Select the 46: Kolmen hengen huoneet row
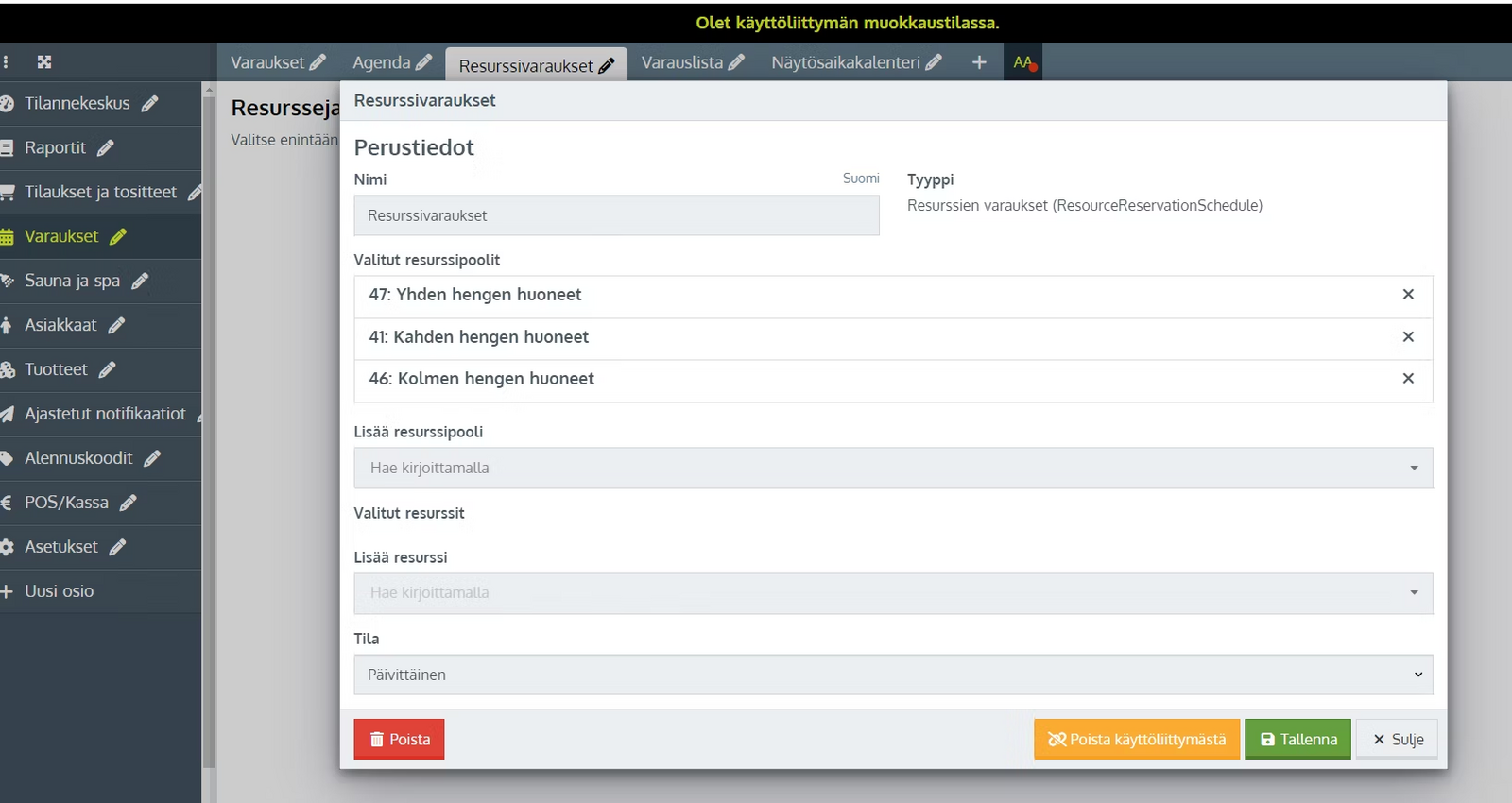Viewport: 1512px width, 803px height. click(893, 381)
